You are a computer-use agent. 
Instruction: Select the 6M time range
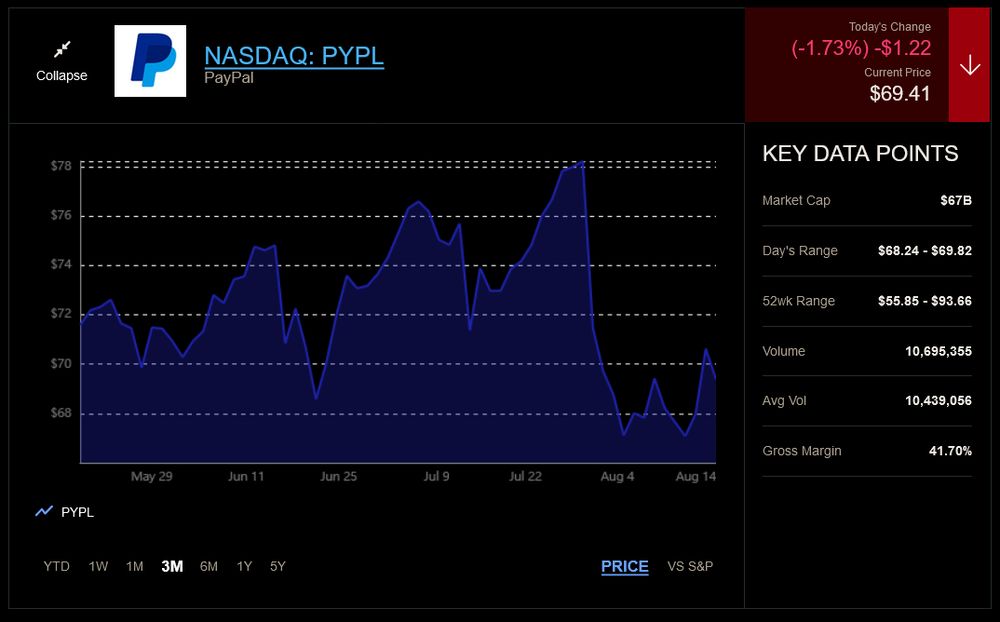point(209,566)
